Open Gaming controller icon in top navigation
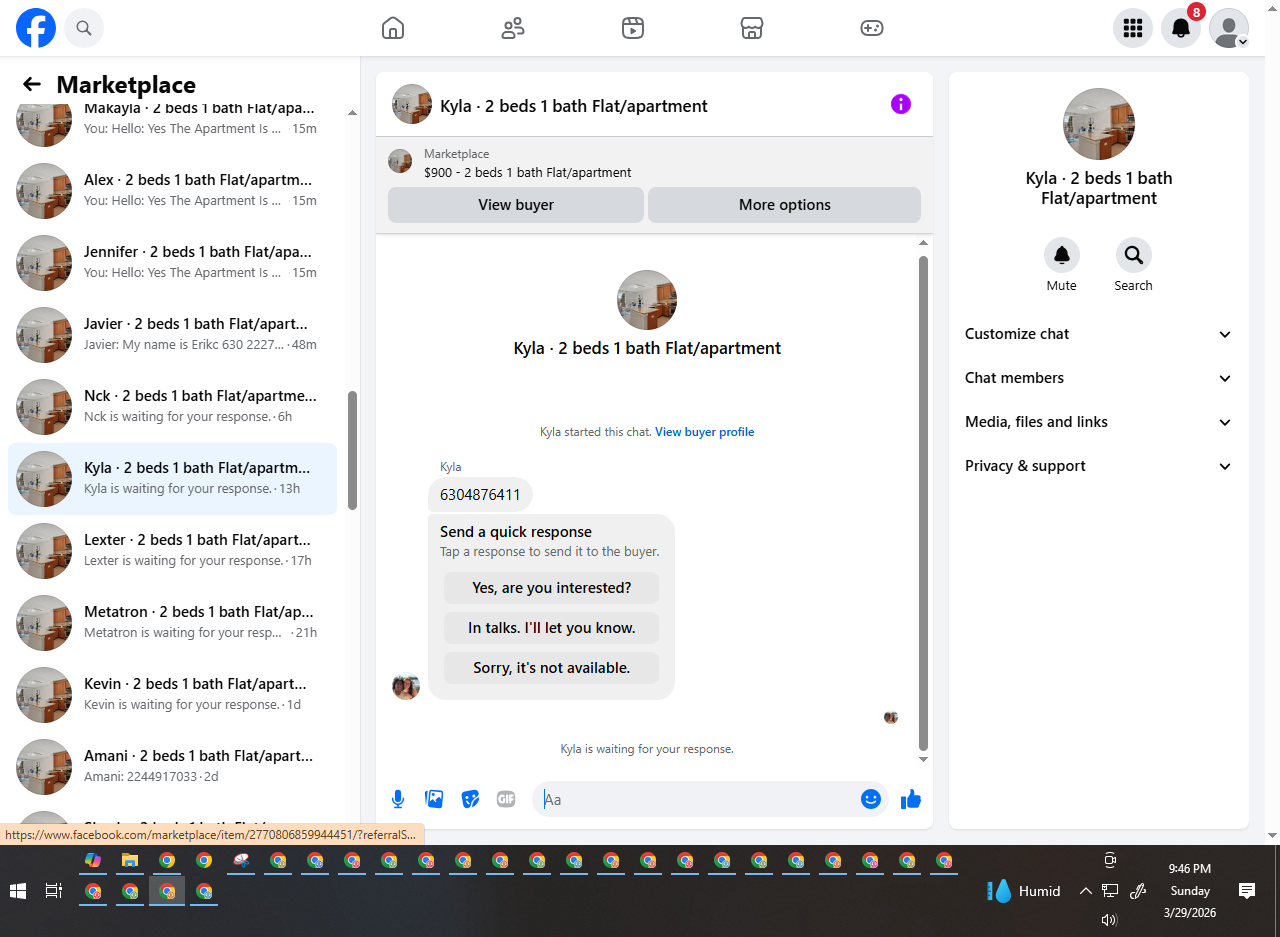The image size is (1280, 937). tap(872, 28)
